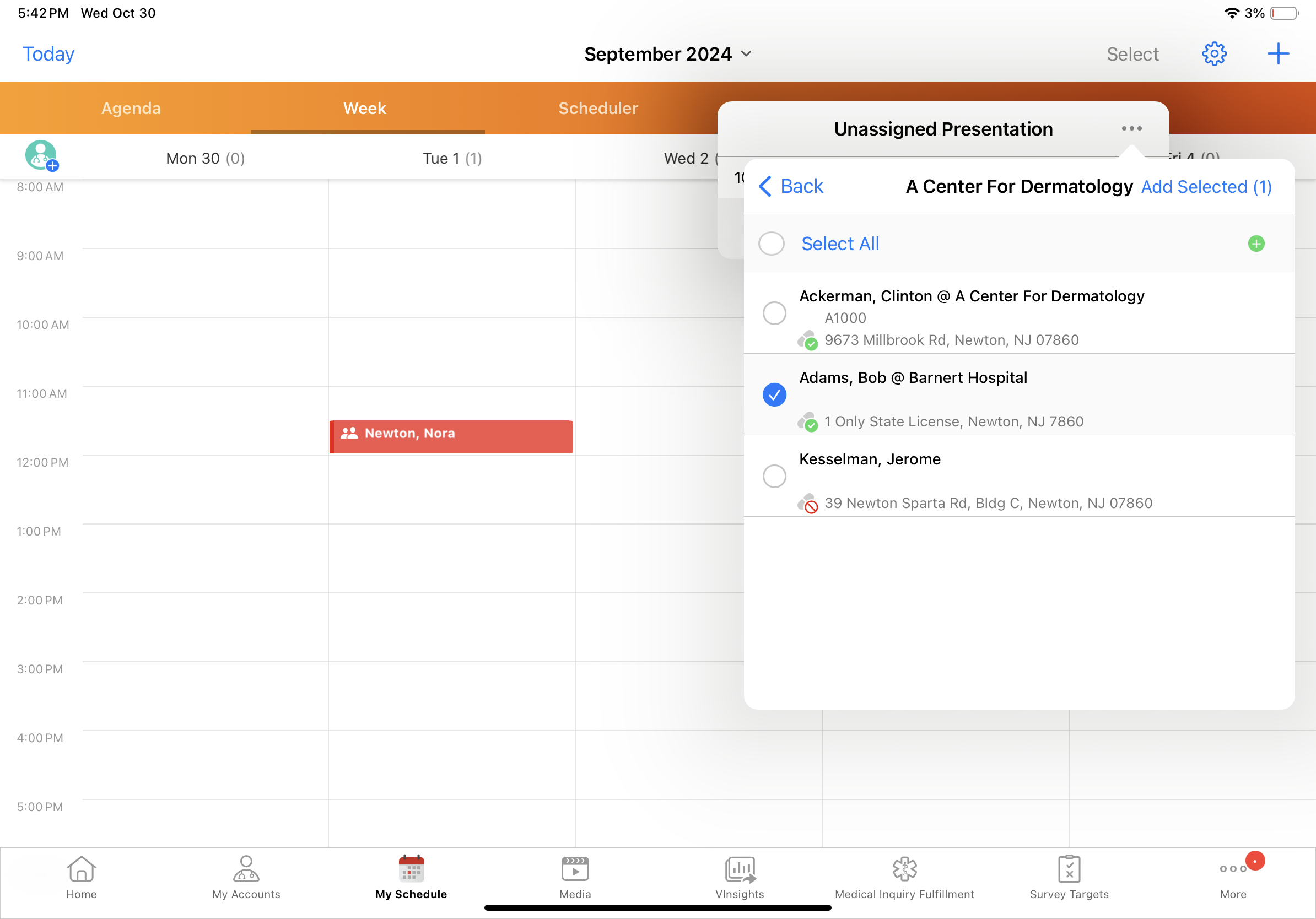This screenshot has width=1316, height=919.
Task: Tap Add Selected (1) button
Action: pos(1206,187)
